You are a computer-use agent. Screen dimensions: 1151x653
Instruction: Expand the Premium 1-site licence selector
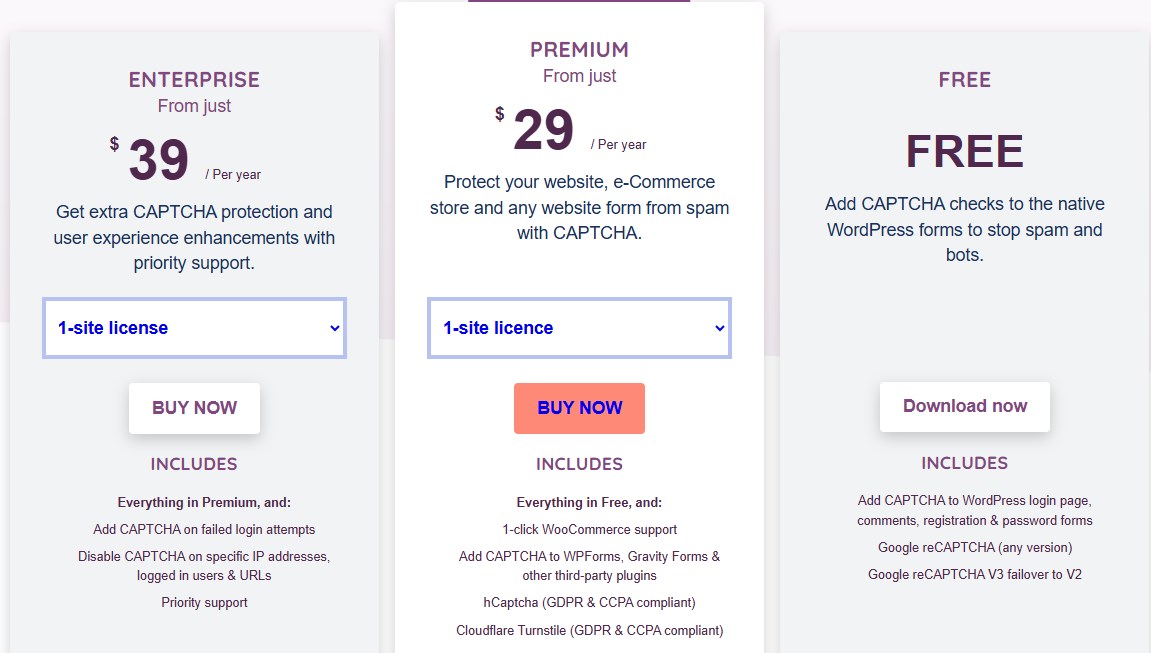coord(579,328)
